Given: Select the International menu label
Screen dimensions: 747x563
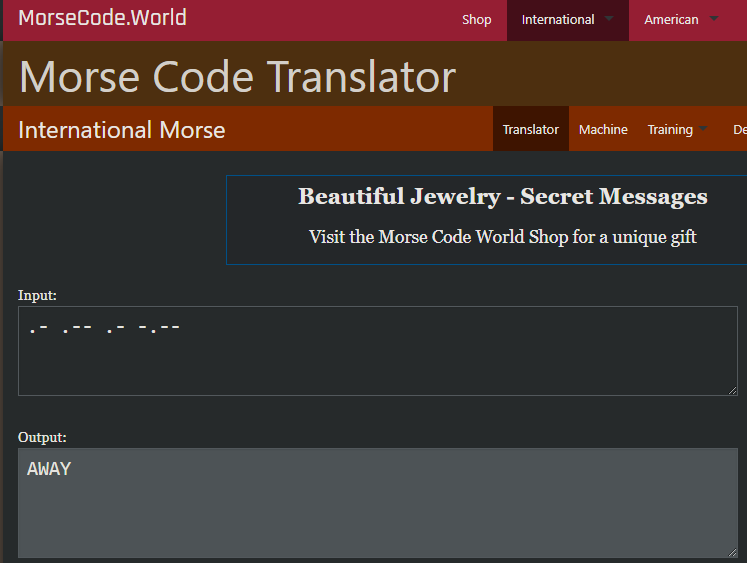Looking at the screenshot, I should [557, 20].
